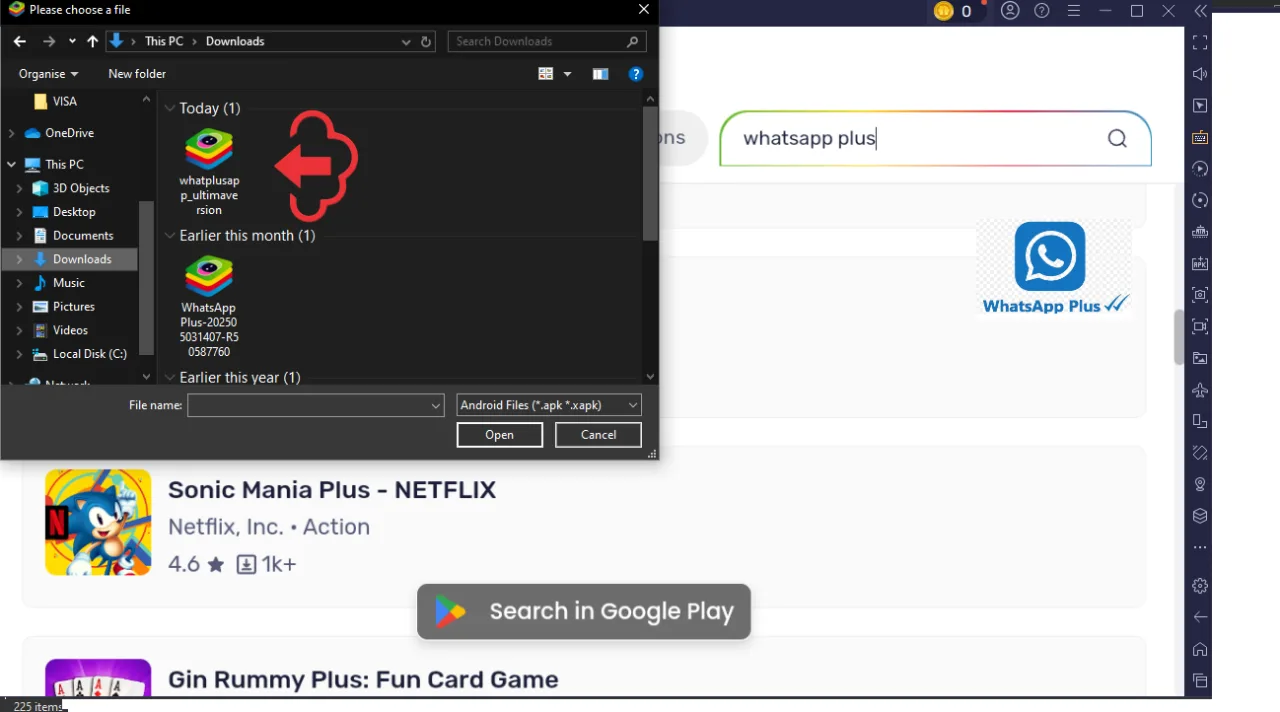This screenshot has height=712, width=1280.
Task: Select the whatplusapp_ultimaversion APK file
Action: point(209,172)
